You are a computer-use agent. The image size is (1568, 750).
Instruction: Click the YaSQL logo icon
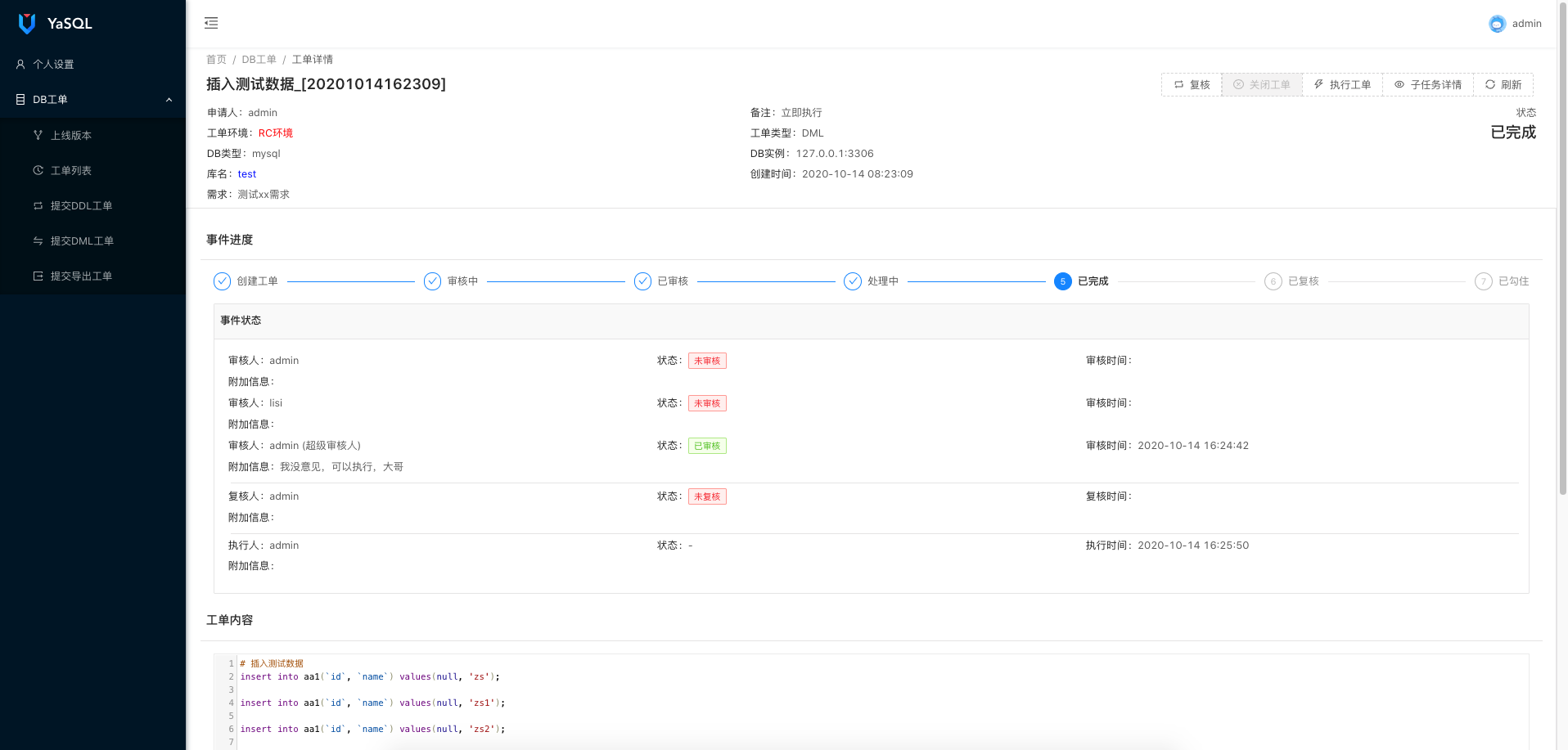coord(27,24)
